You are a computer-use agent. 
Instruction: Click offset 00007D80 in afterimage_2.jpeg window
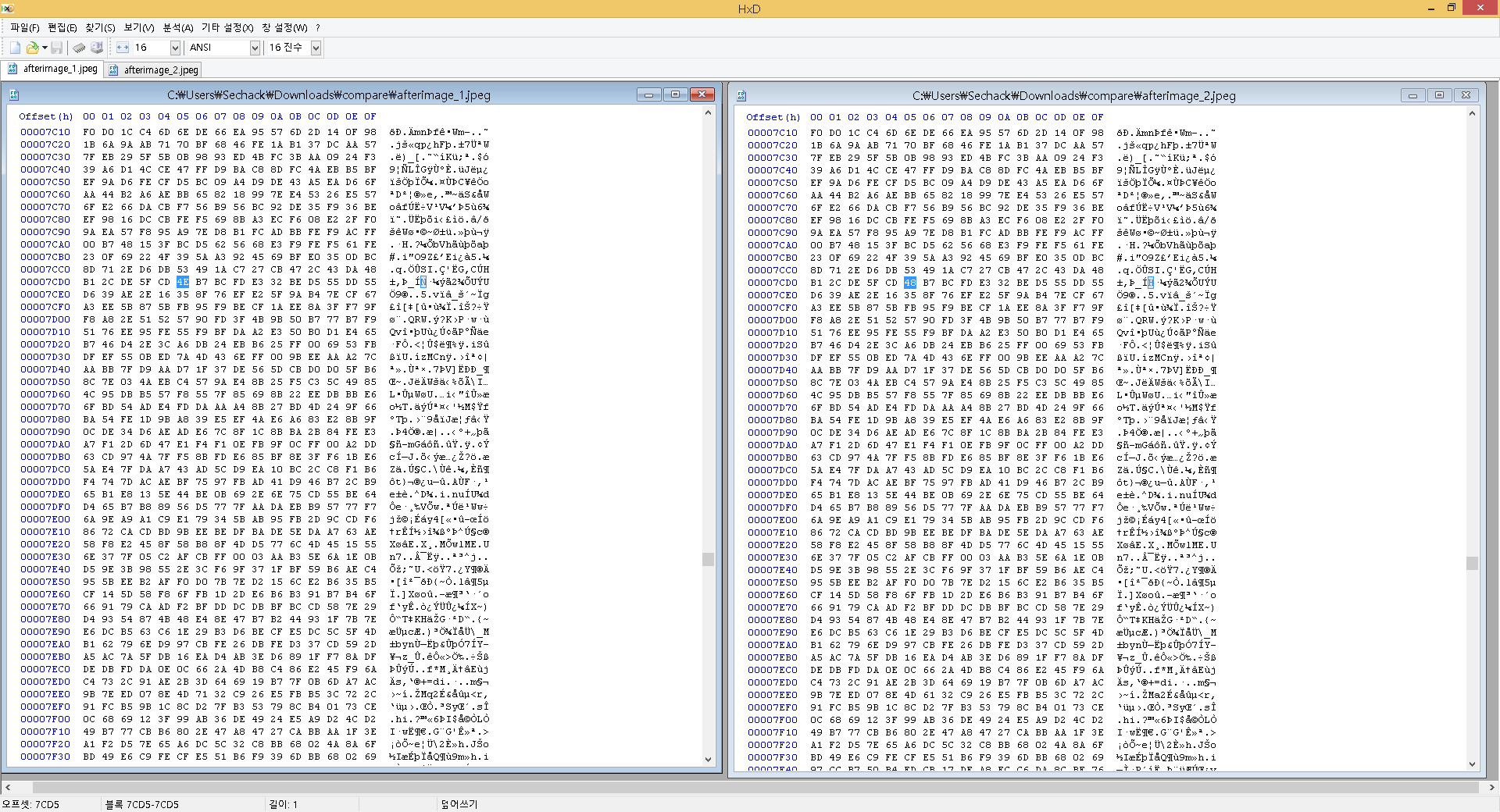click(773, 420)
